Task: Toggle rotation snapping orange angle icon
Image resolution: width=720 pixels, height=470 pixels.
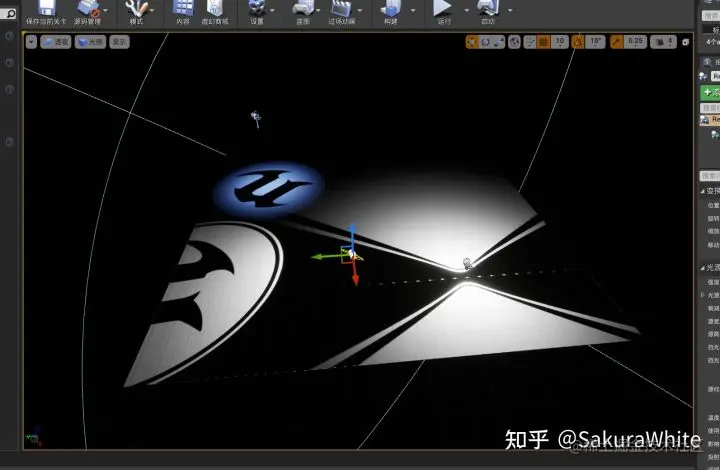Action: pyautogui.click(x=578, y=42)
